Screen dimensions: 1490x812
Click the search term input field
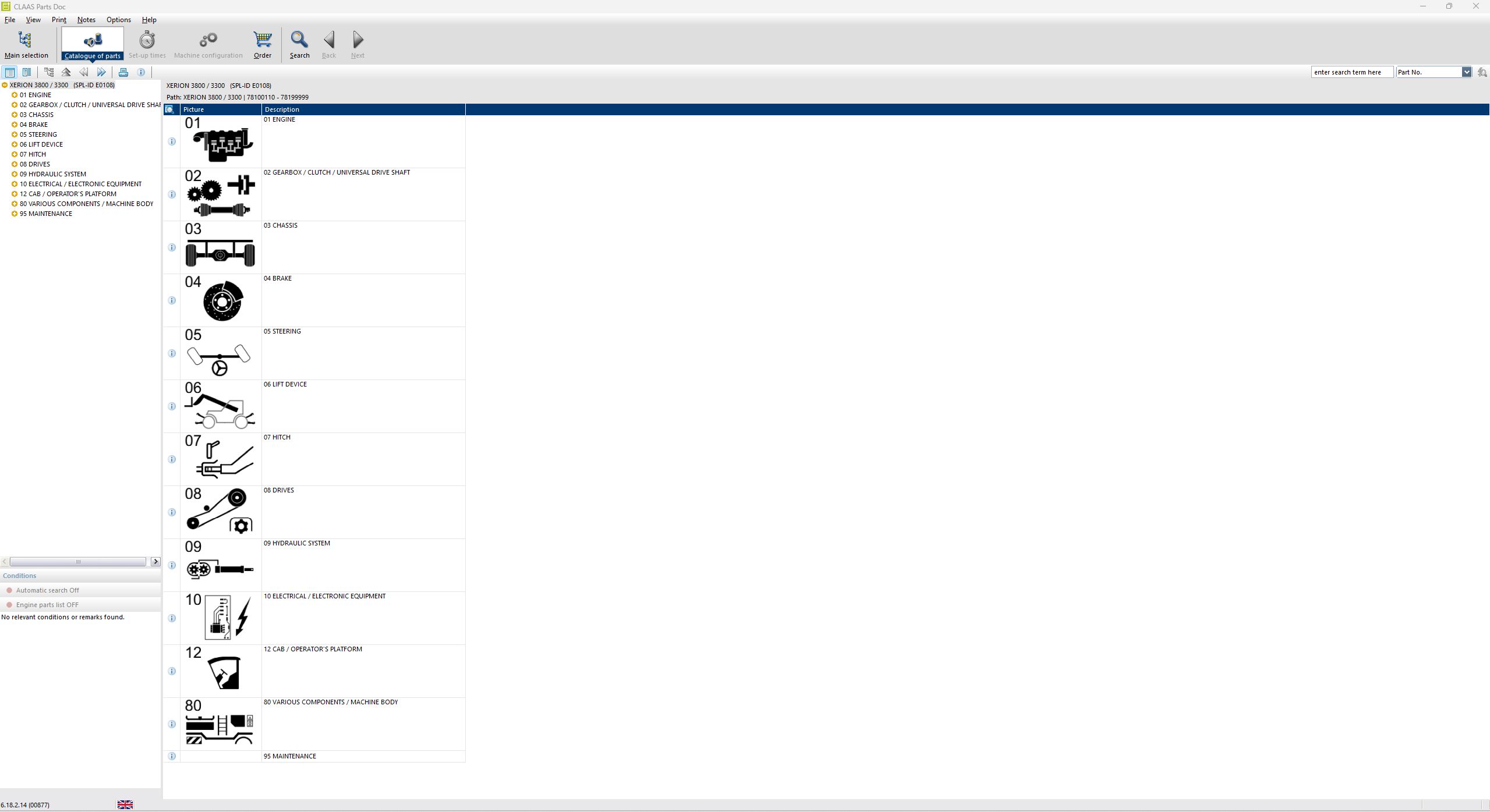[x=1351, y=72]
